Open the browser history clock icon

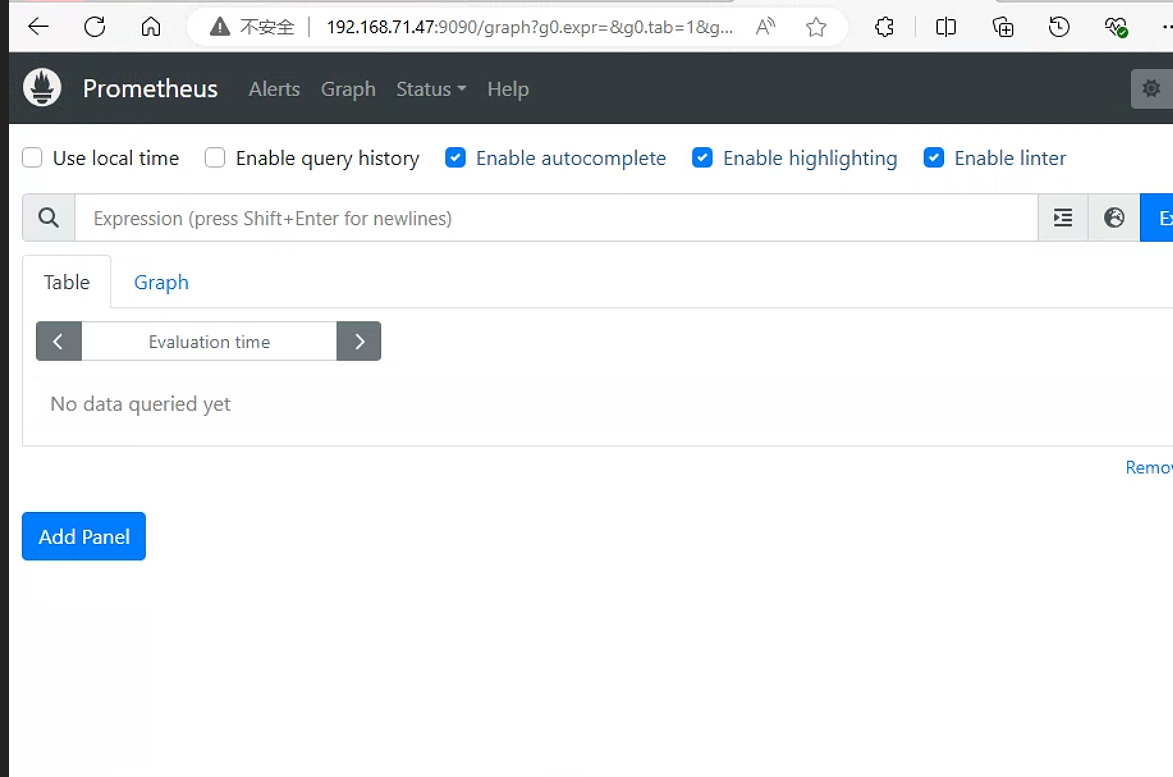point(1059,28)
